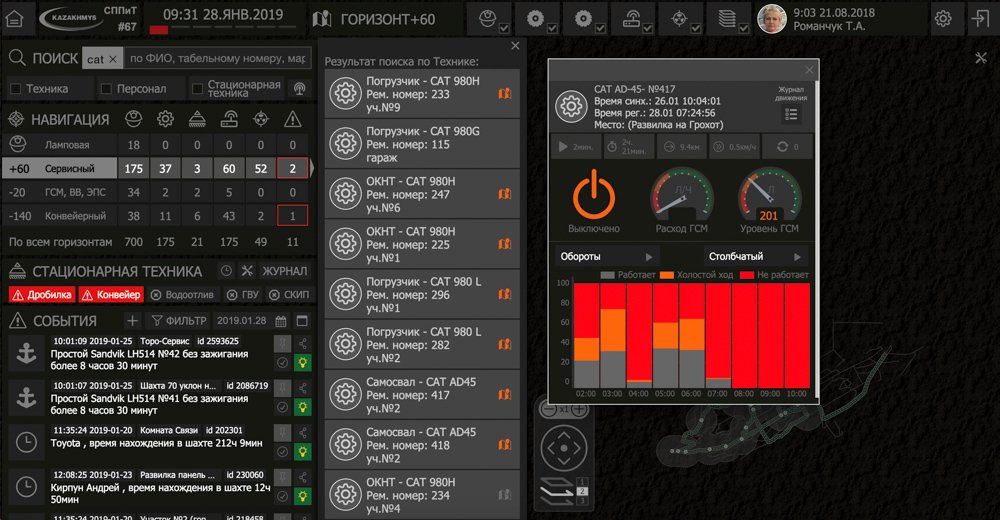Viewport: 1000px width, 520px height.
Task: Expand events panel window icon
Action: [302, 320]
